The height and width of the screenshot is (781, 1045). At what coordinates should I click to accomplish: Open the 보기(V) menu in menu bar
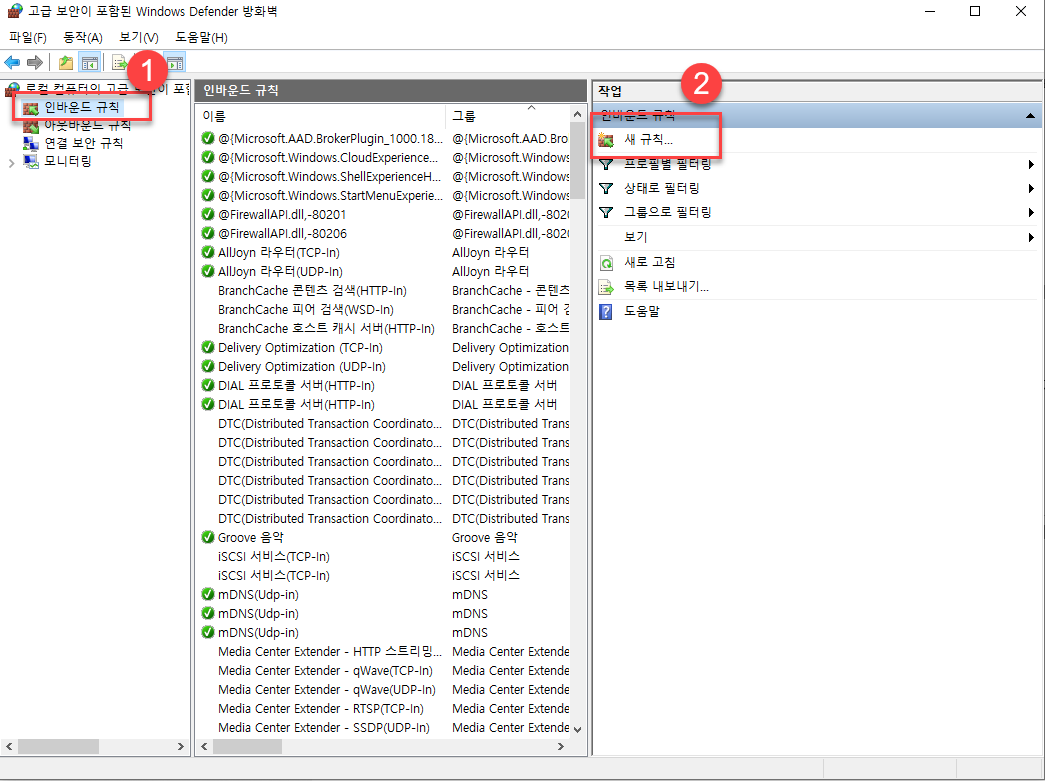(139, 37)
